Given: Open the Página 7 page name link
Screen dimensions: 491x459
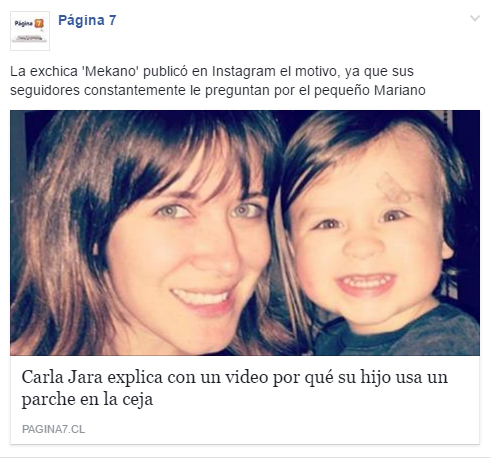Looking at the screenshot, I should point(87,20).
